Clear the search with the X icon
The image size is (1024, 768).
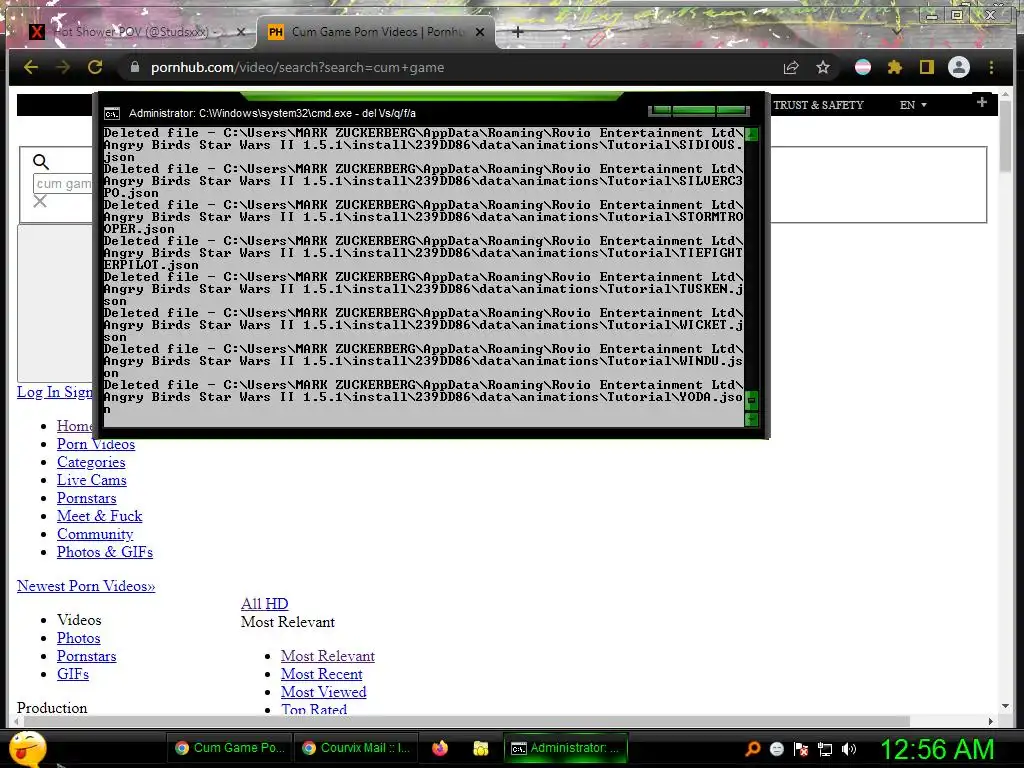[x=40, y=201]
